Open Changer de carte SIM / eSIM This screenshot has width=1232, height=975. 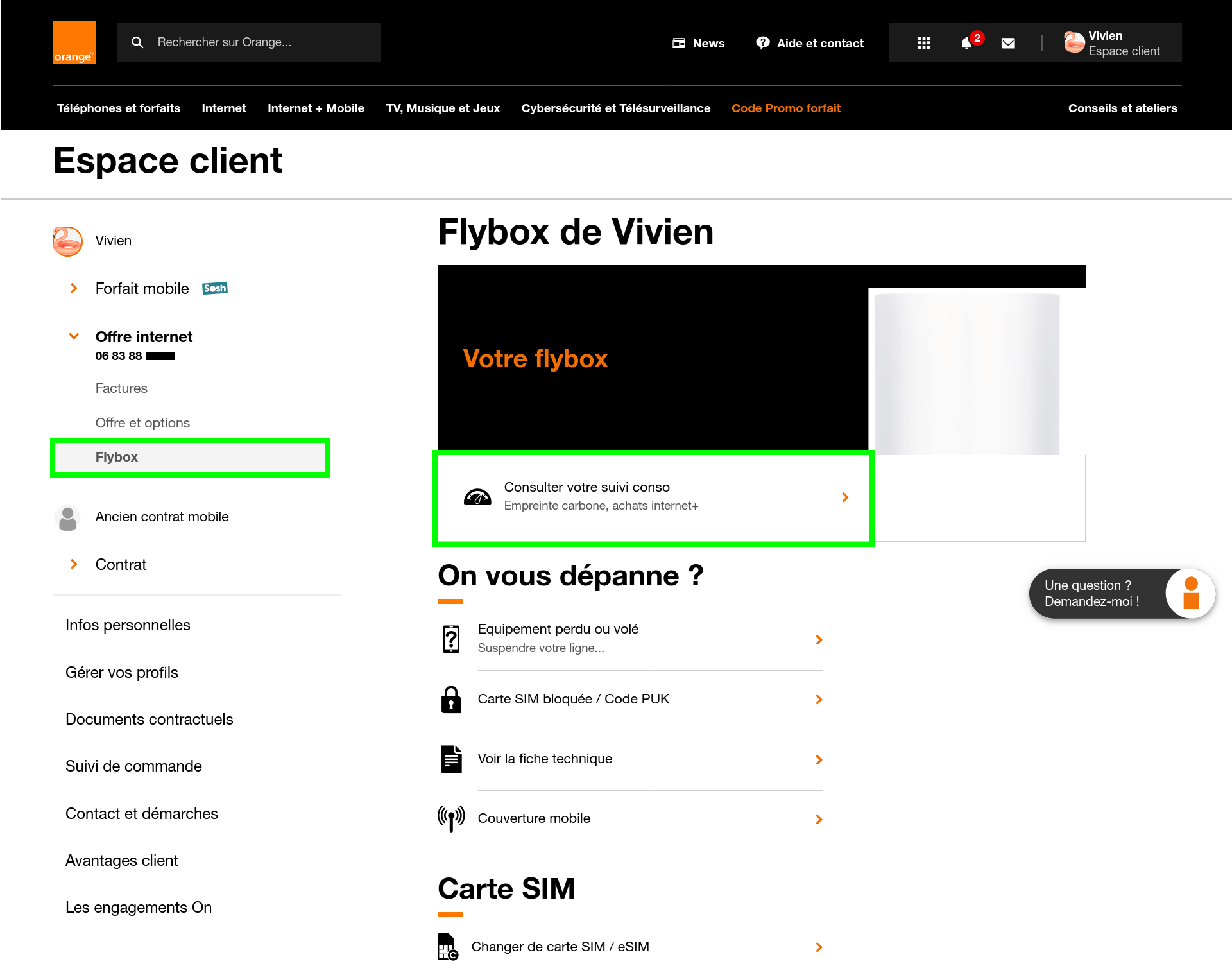tap(630, 947)
